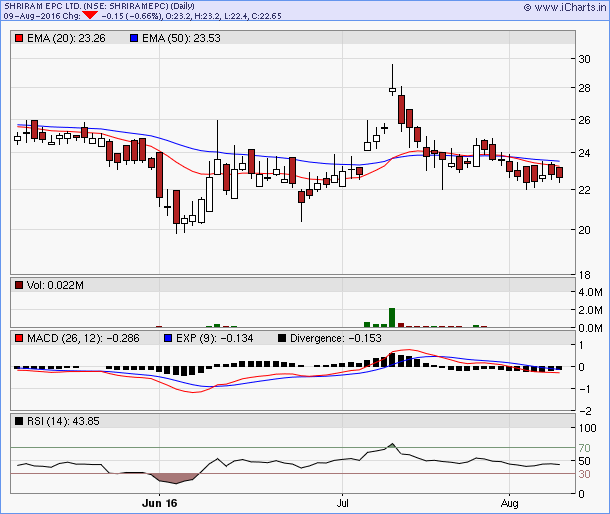The width and height of the screenshot is (610, 514).
Task: Click the tallest green volume bar in July
Action: click(392, 318)
